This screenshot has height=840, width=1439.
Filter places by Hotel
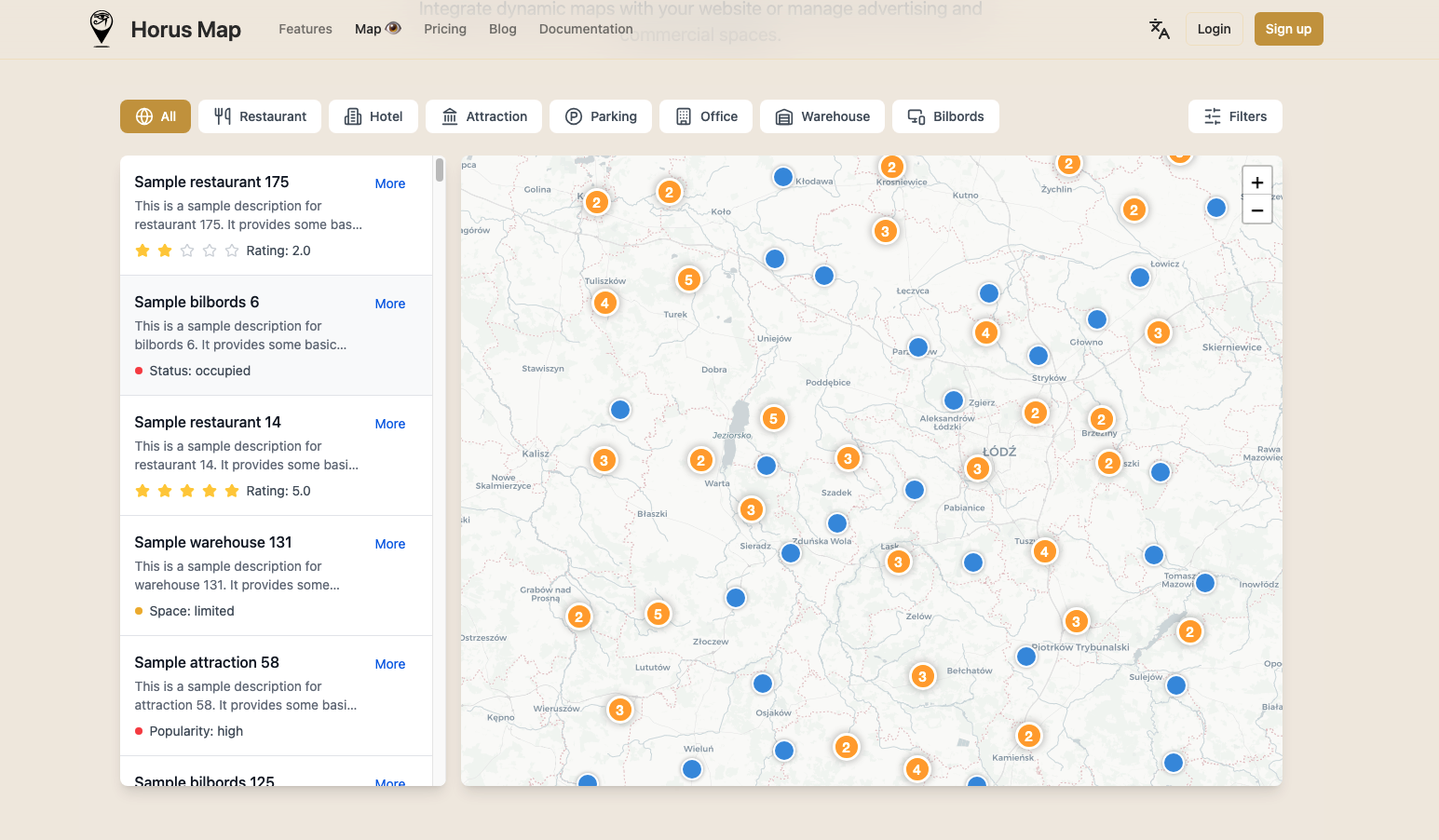(x=373, y=116)
